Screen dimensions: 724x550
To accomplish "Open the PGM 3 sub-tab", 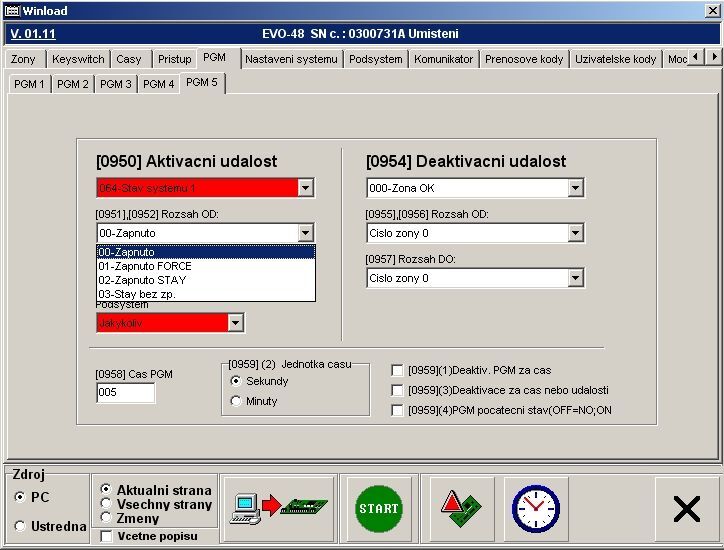I will pyautogui.click(x=116, y=84).
